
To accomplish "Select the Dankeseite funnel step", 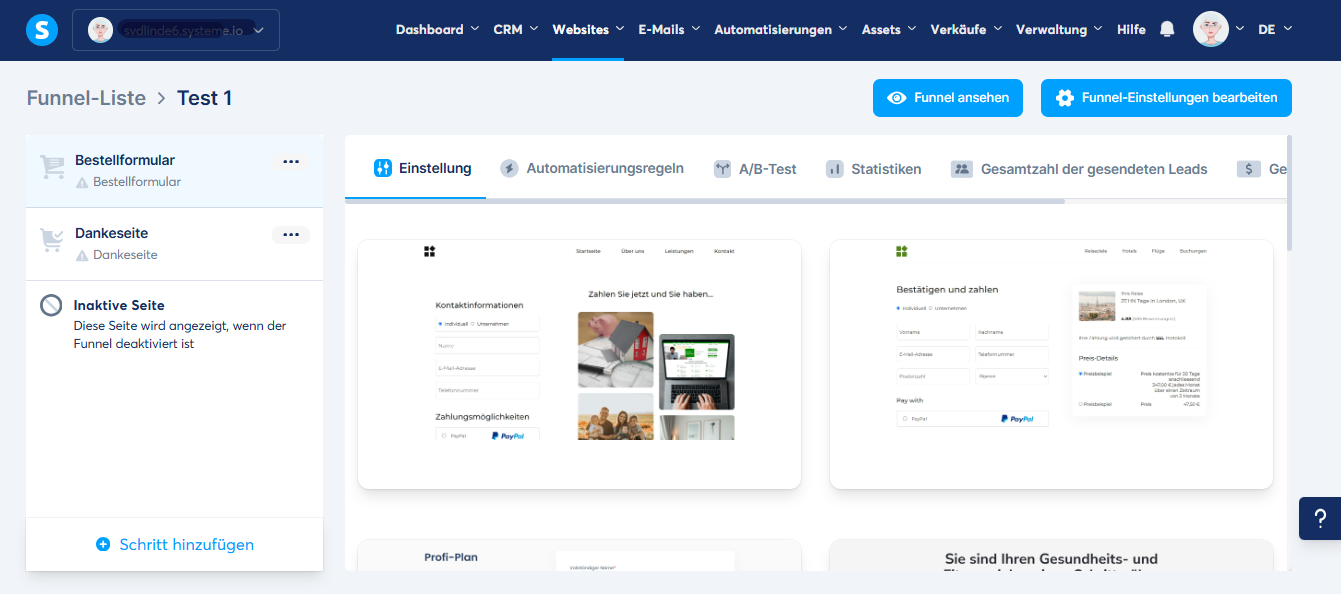I will [x=175, y=244].
